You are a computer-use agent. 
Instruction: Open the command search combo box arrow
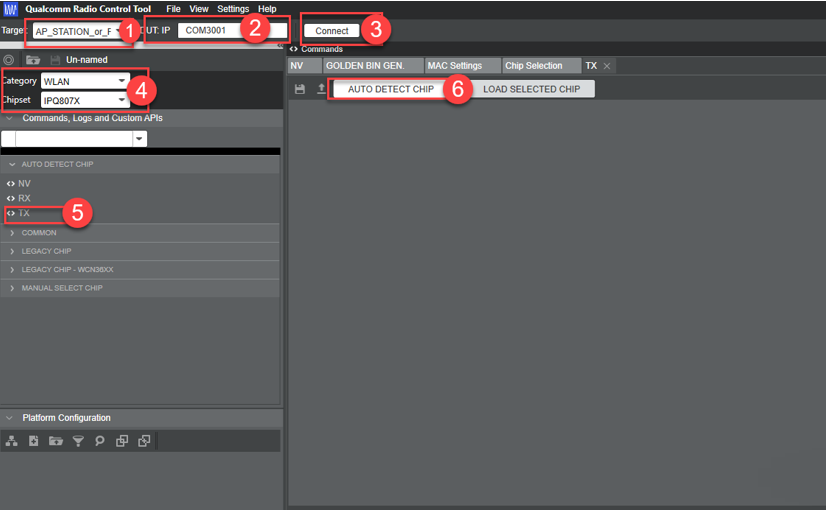[x=139, y=139]
